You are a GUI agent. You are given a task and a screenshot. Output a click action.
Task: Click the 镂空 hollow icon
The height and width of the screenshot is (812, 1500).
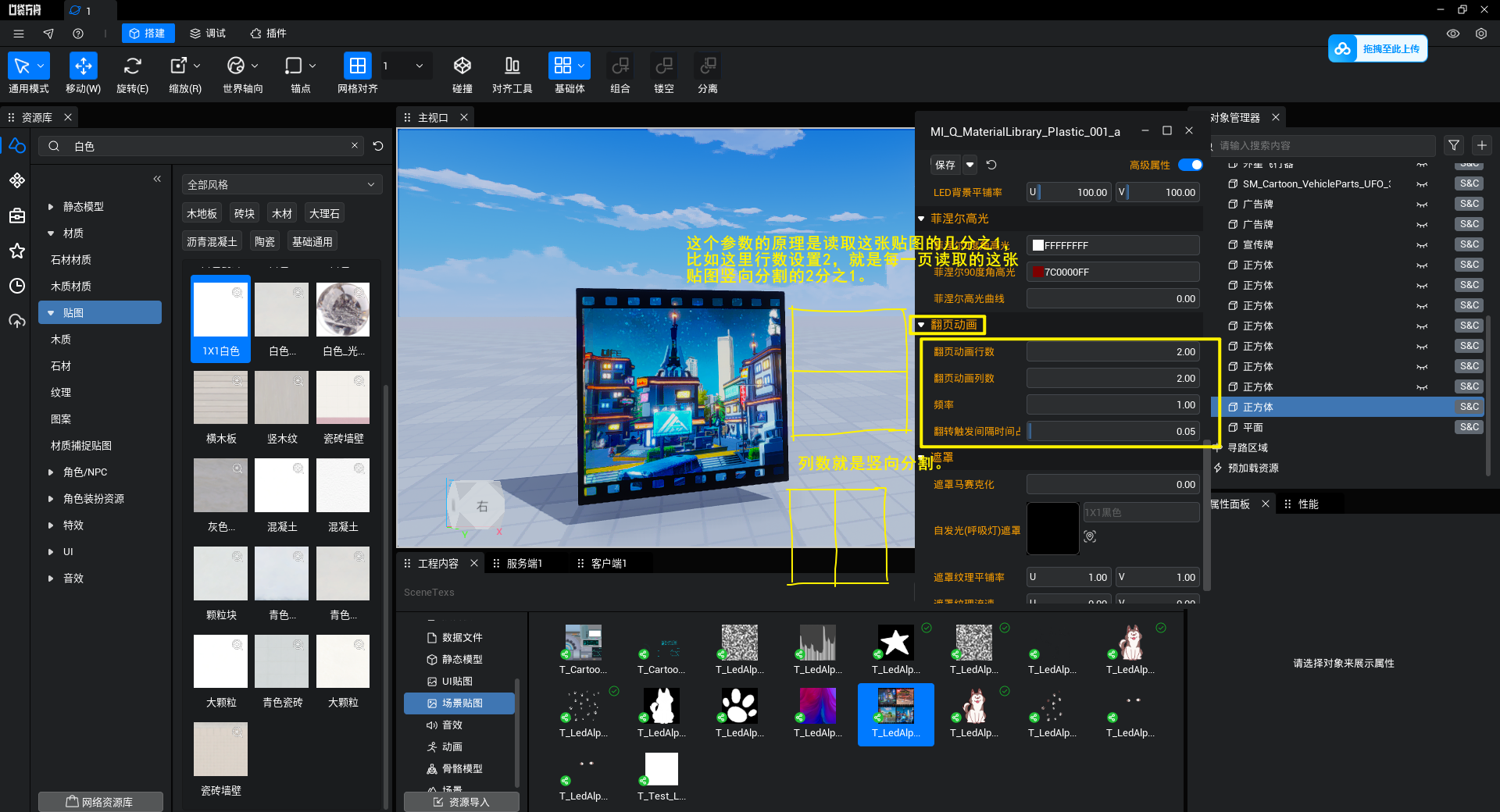click(x=664, y=66)
